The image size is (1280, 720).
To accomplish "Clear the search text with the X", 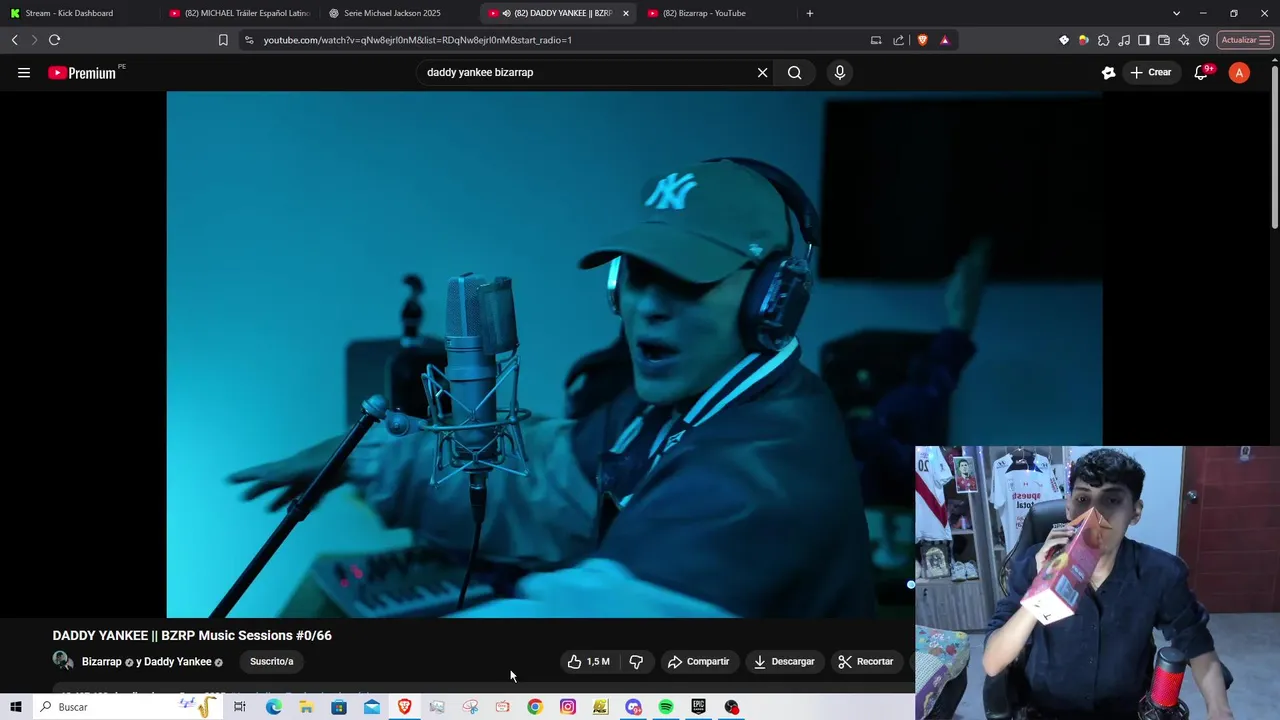I will click(x=762, y=72).
